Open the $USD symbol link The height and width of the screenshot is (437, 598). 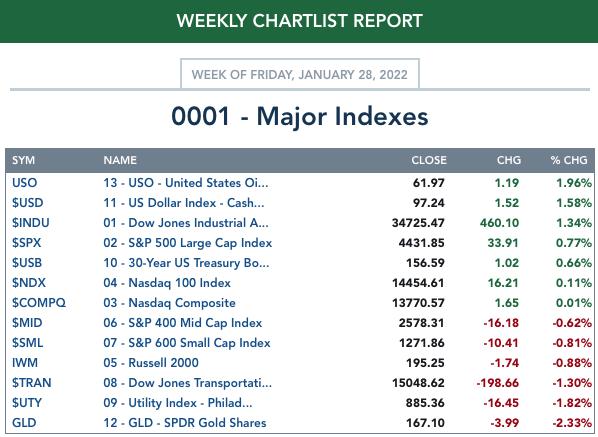point(27,203)
